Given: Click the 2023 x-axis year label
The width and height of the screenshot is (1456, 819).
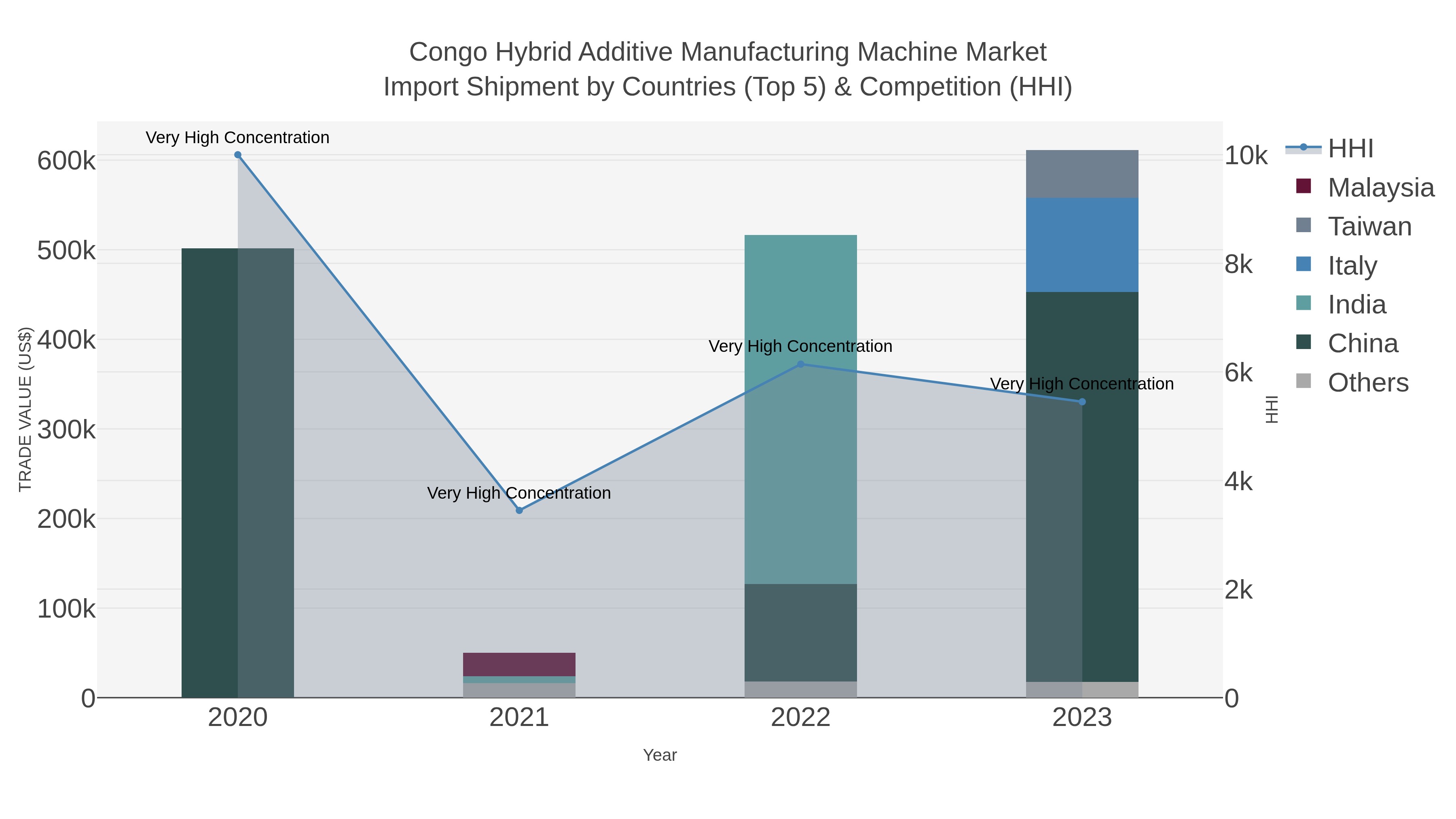Looking at the screenshot, I should 1082,718.
